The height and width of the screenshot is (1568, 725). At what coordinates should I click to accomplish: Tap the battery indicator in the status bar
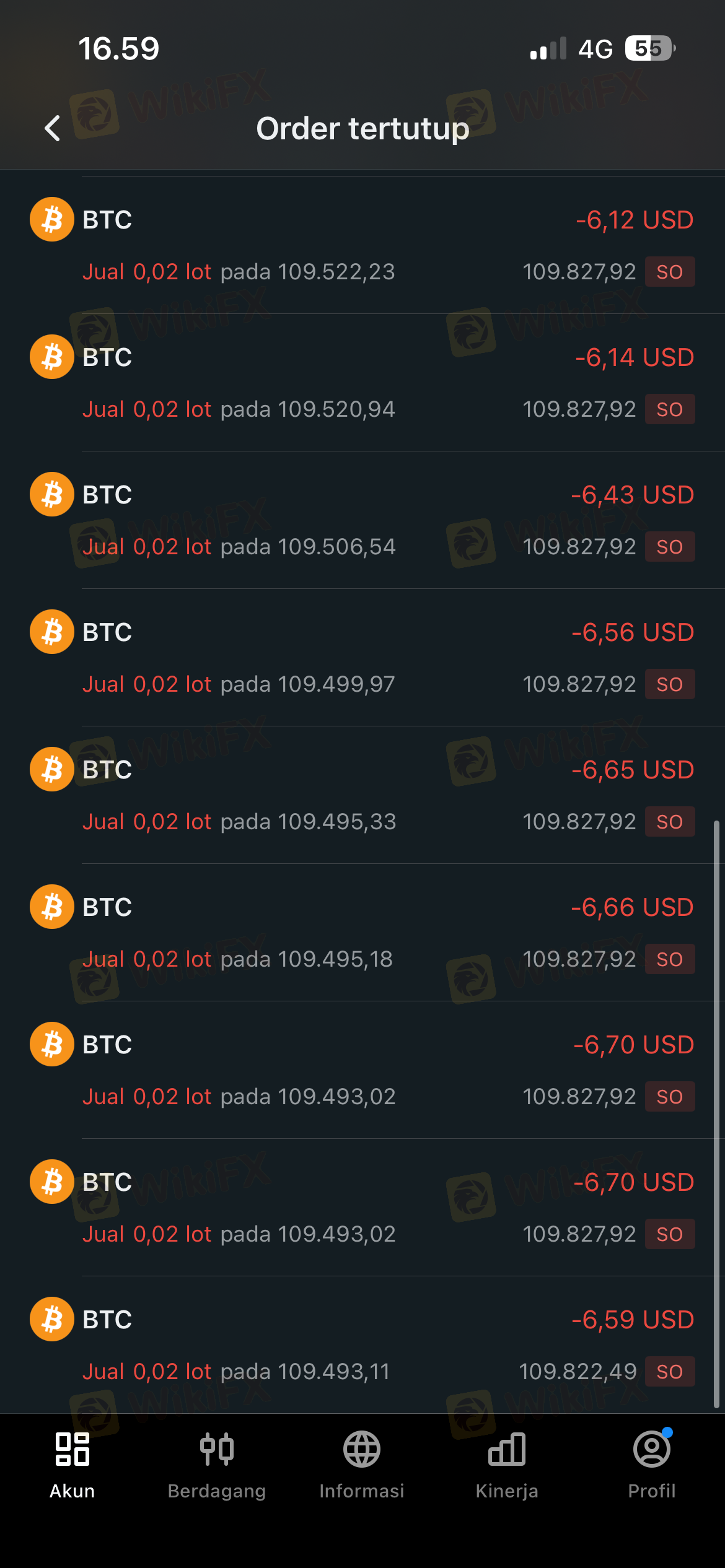click(x=649, y=48)
